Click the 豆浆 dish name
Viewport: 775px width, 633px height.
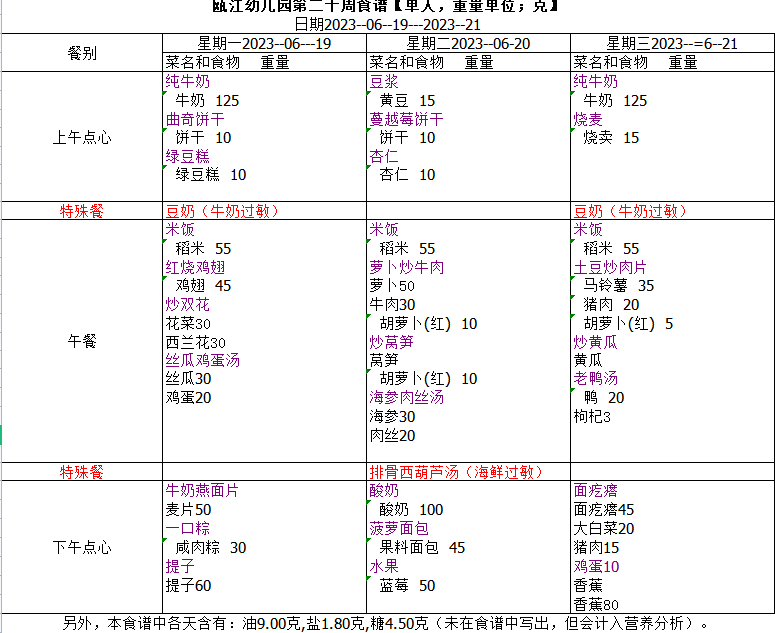coord(384,82)
